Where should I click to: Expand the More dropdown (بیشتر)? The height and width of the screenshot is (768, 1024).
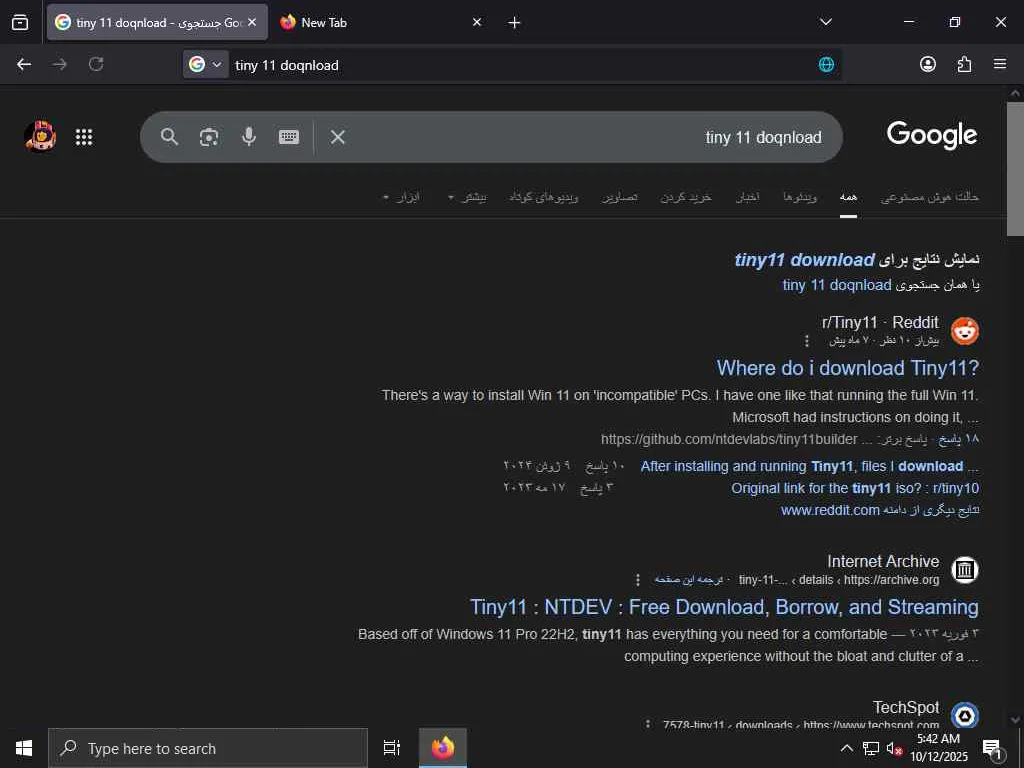pyautogui.click(x=467, y=197)
